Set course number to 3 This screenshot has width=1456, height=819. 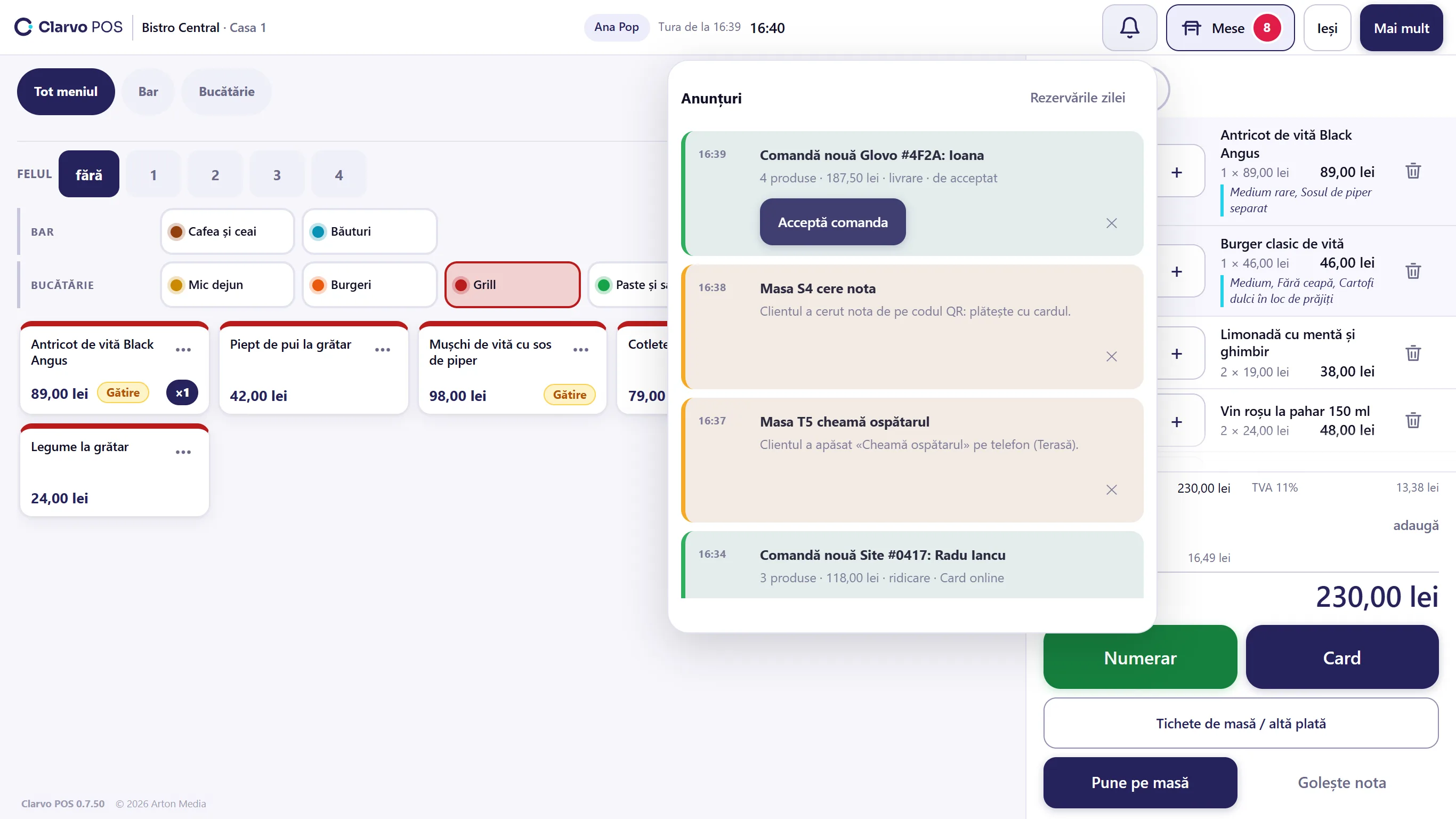[x=277, y=174]
